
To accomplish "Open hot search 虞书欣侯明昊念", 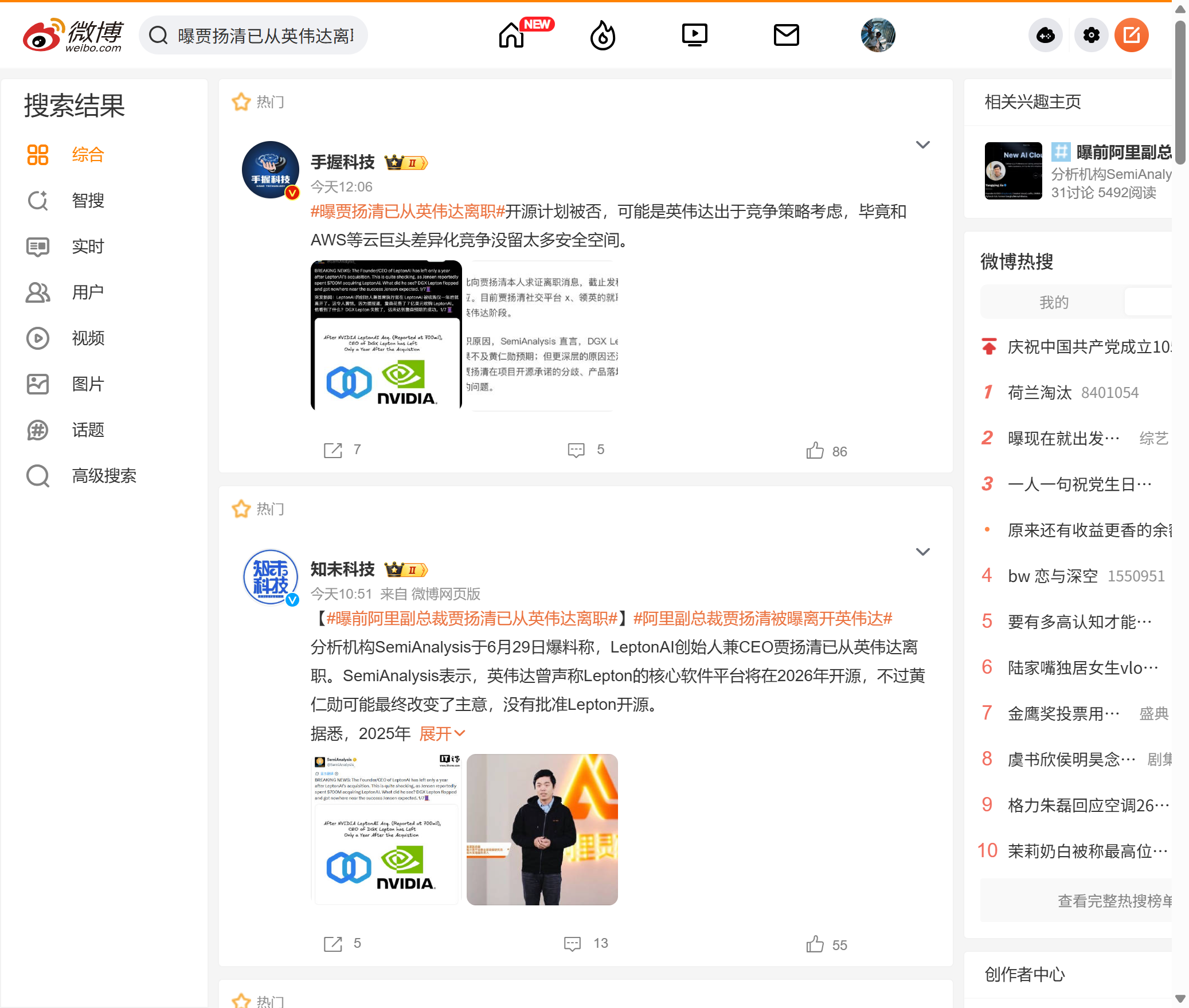I will (x=1071, y=760).
